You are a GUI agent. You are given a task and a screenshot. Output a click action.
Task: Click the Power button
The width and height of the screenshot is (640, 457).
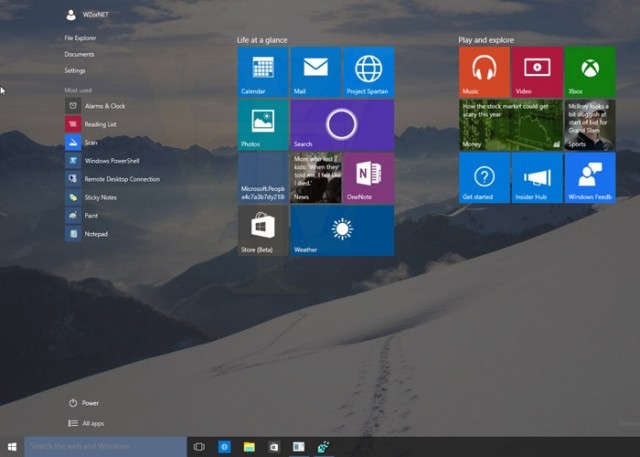[84, 403]
